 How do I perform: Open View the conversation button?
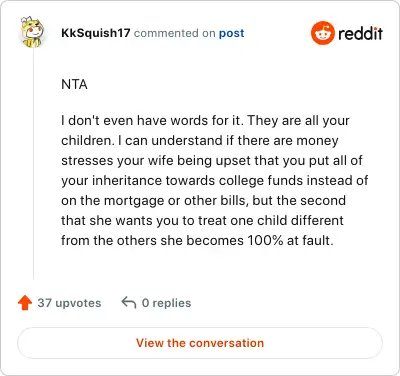pyautogui.click(x=200, y=343)
